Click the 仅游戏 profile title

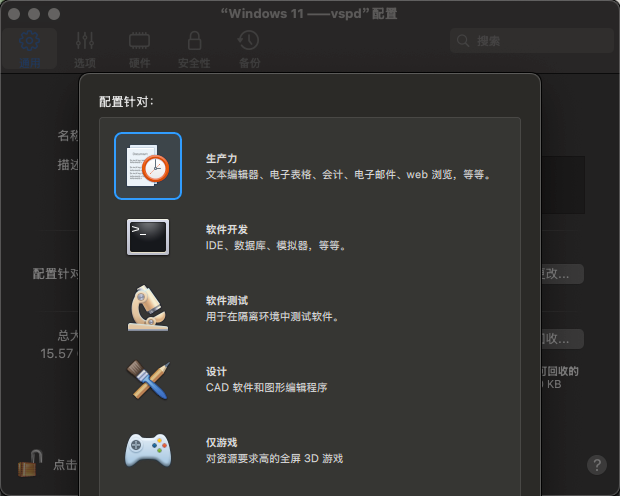[x=221, y=443]
